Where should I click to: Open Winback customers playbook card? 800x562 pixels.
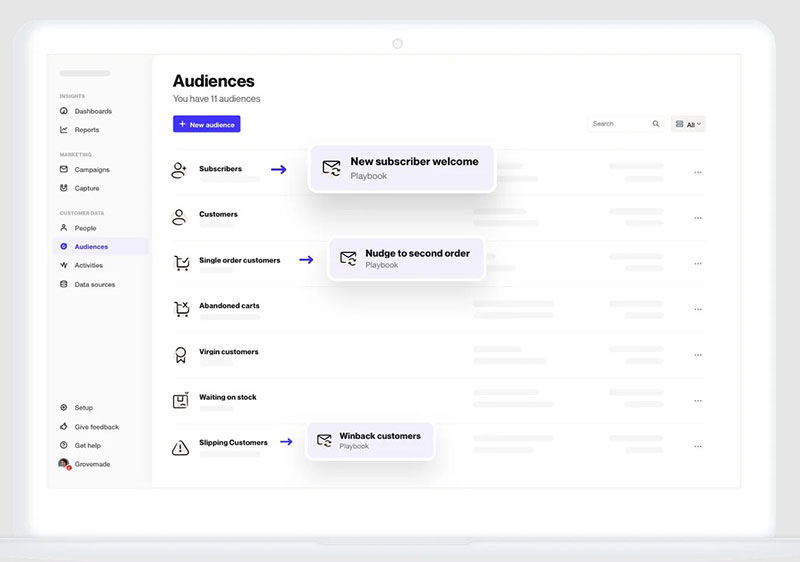[x=370, y=441]
